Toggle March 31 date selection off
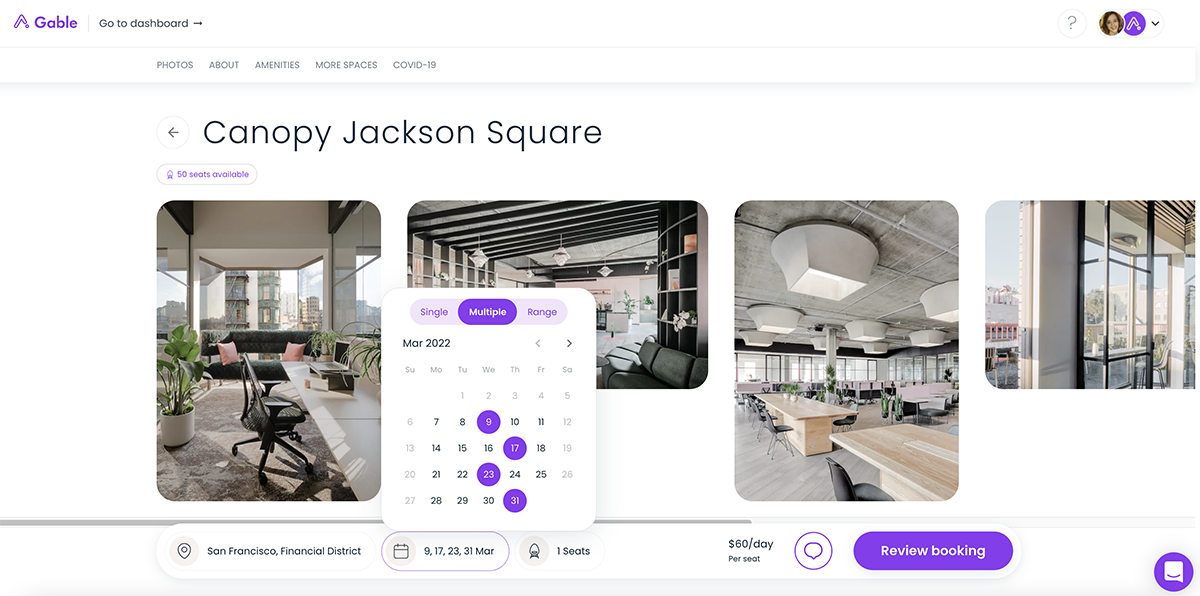Viewport: 1200px width, 596px height. coord(514,501)
